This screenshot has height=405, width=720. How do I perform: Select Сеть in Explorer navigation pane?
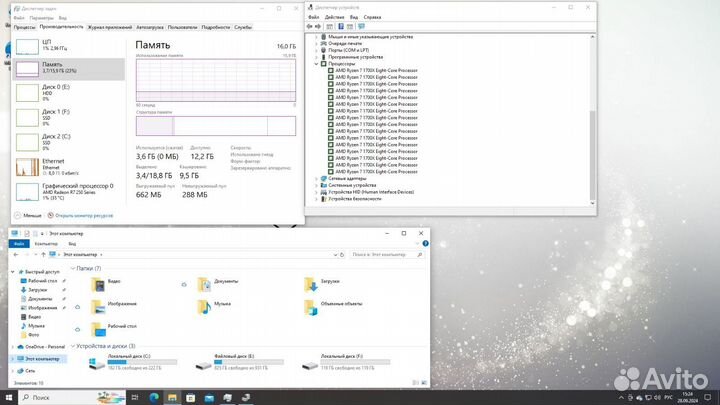(30, 371)
